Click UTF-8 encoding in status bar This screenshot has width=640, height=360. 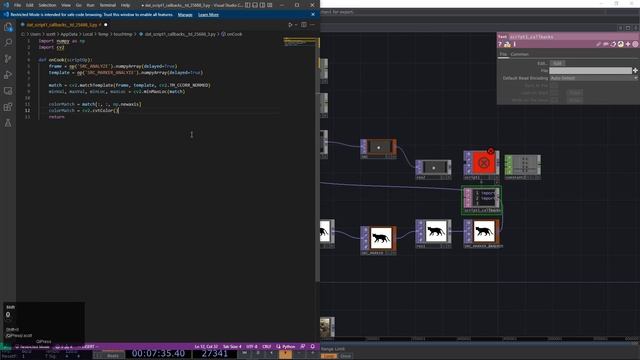pyautogui.click(x=252, y=347)
